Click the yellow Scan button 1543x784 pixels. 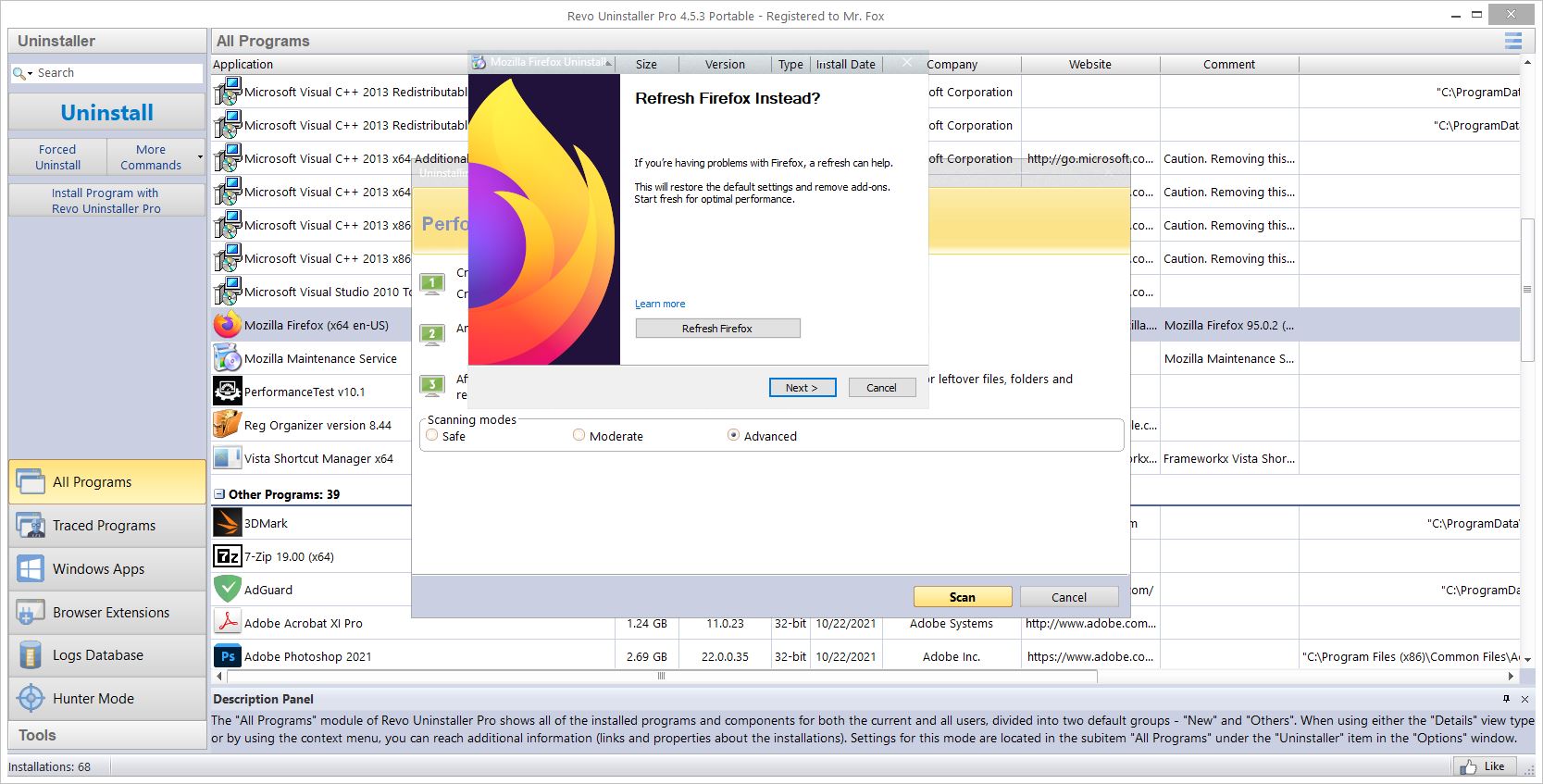(x=963, y=597)
